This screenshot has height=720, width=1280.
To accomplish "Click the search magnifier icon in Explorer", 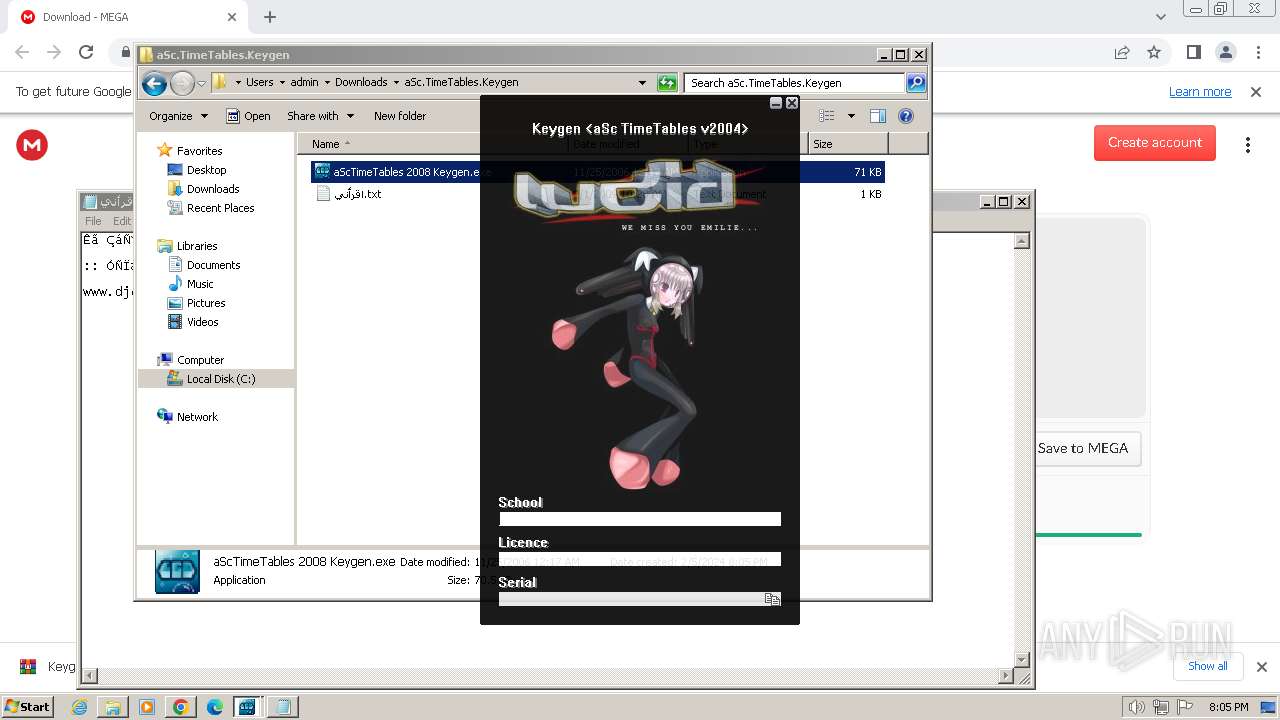I will [916, 83].
